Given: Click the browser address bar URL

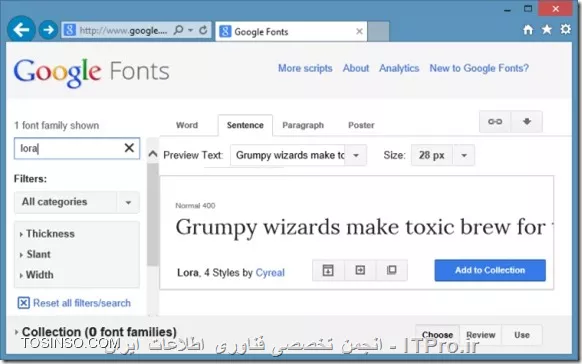Looking at the screenshot, I should coord(123,30).
